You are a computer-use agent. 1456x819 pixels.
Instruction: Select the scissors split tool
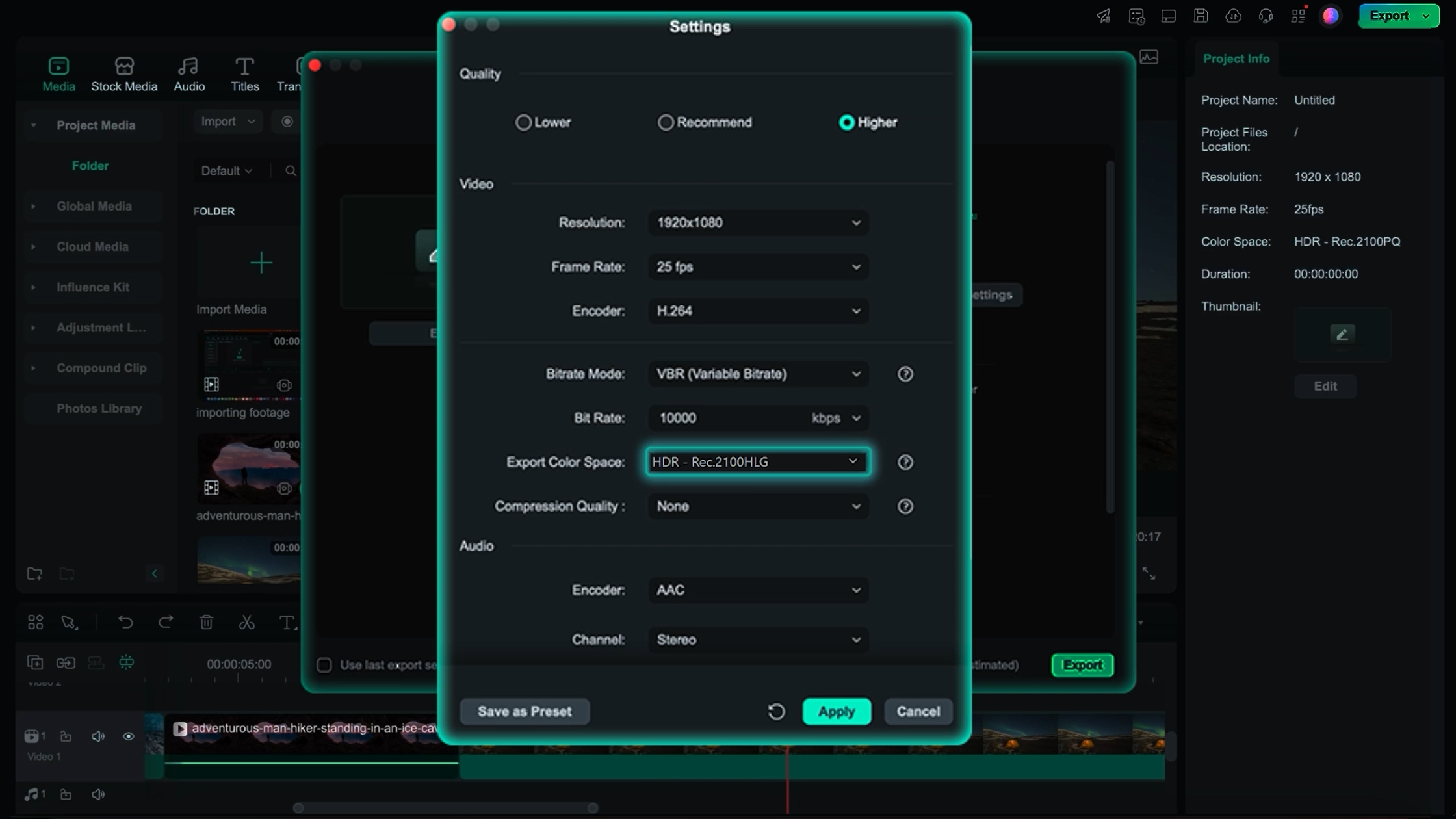[x=246, y=622]
